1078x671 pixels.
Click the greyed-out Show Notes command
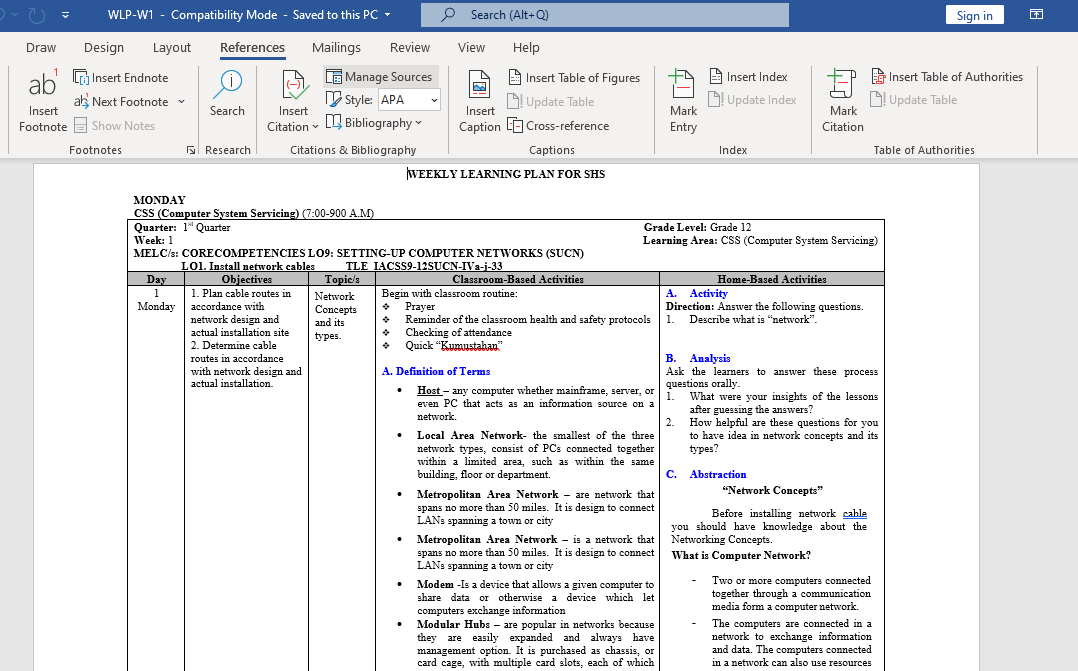pyautogui.click(x=114, y=126)
